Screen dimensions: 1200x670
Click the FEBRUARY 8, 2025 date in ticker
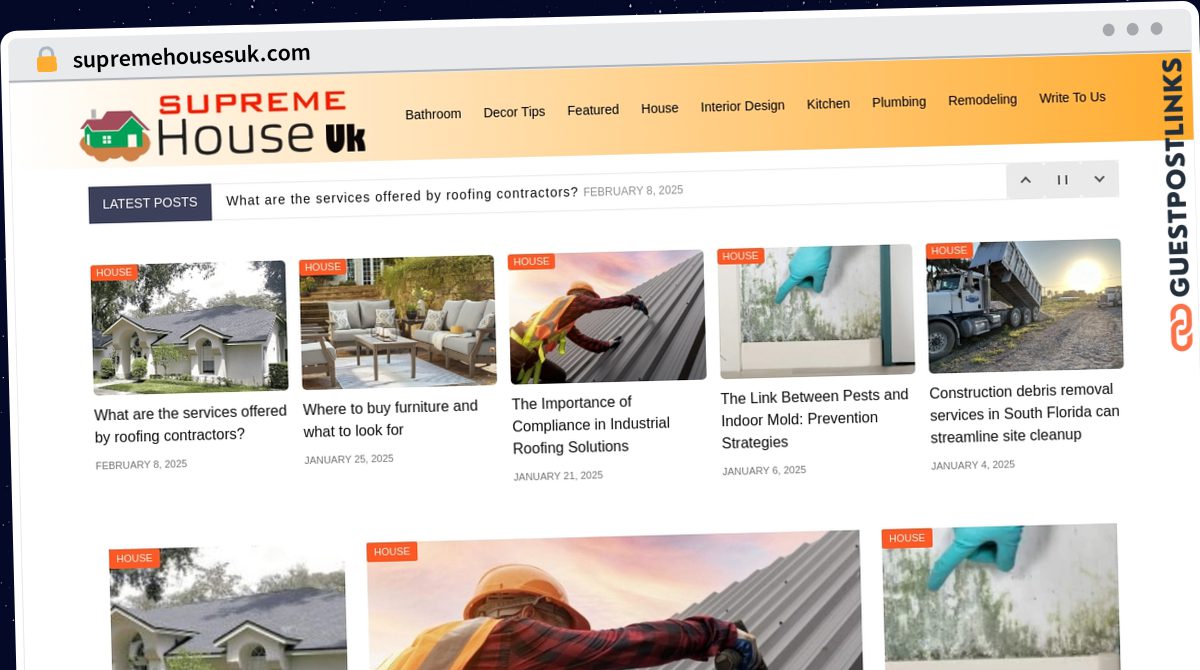(x=633, y=190)
